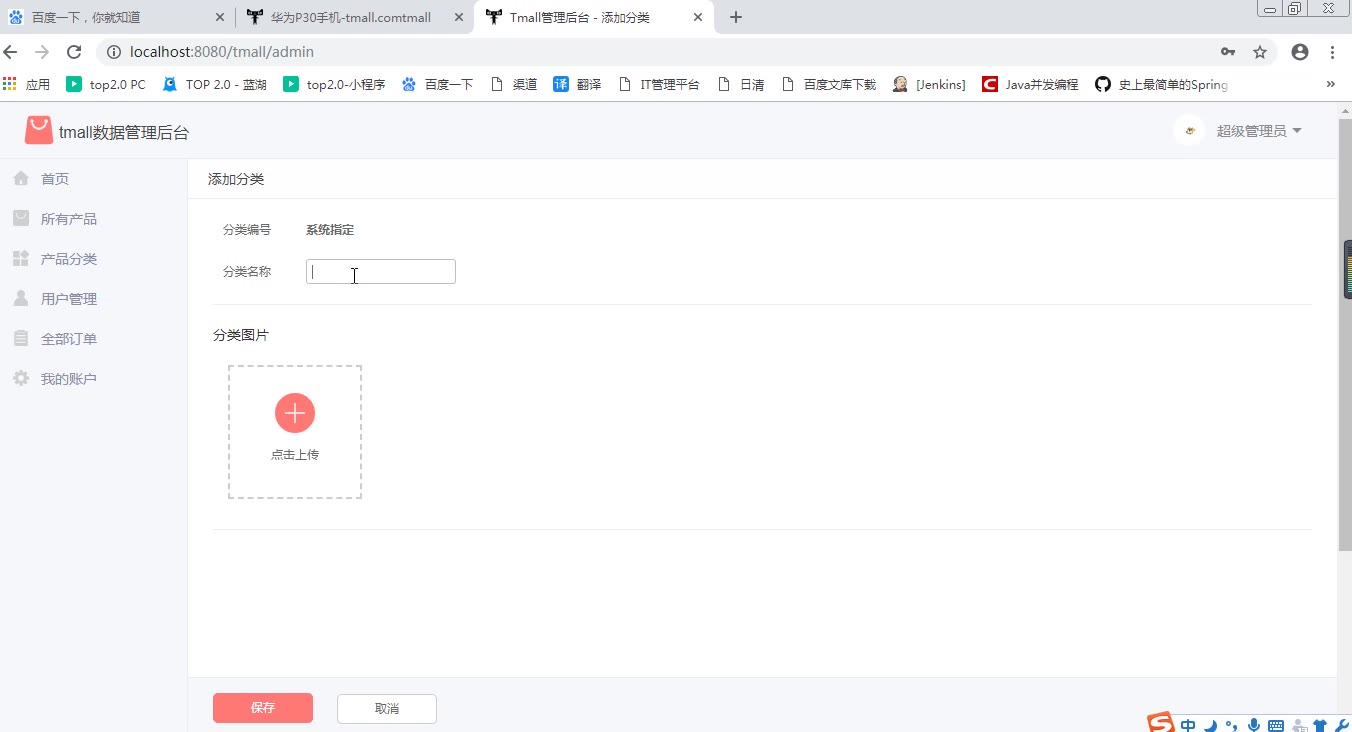Screen dimensions: 1352x732
Task: Open the Sogou skin shirt icon
Action: click(1320, 726)
